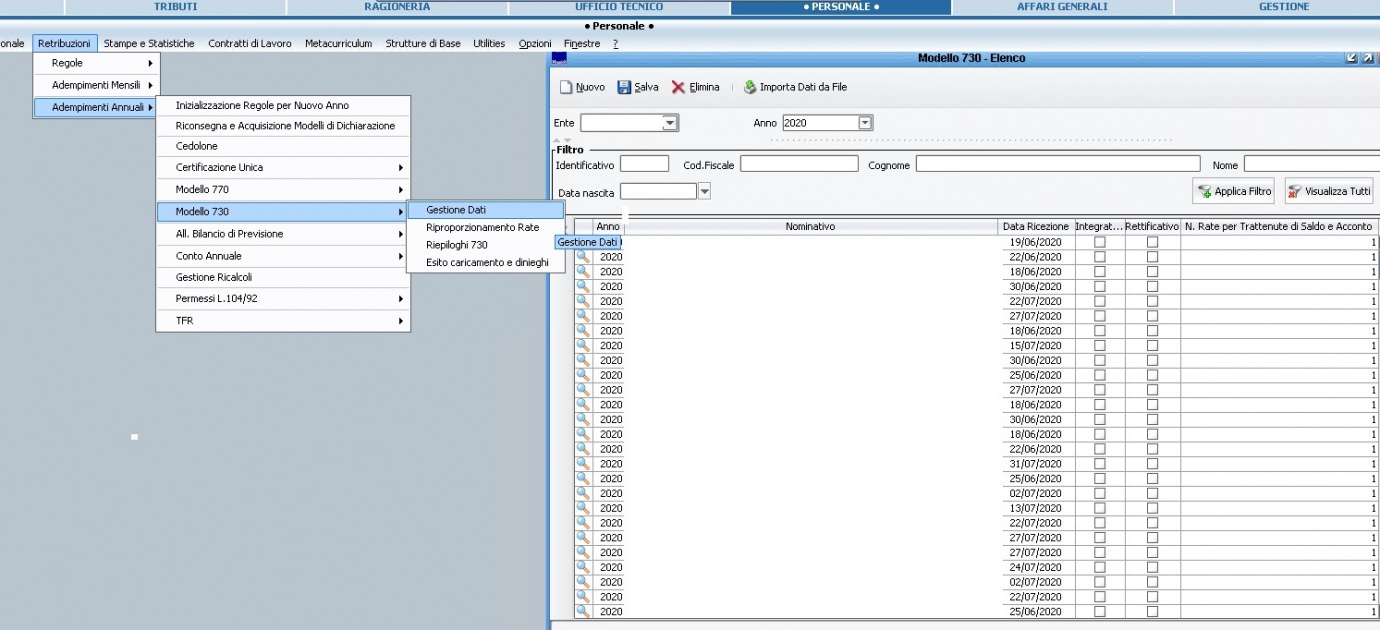This screenshot has width=1380, height=630.
Task: Switch to the UFFICIO TECNICO tab
Action: pyautogui.click(x=619, y=7)
